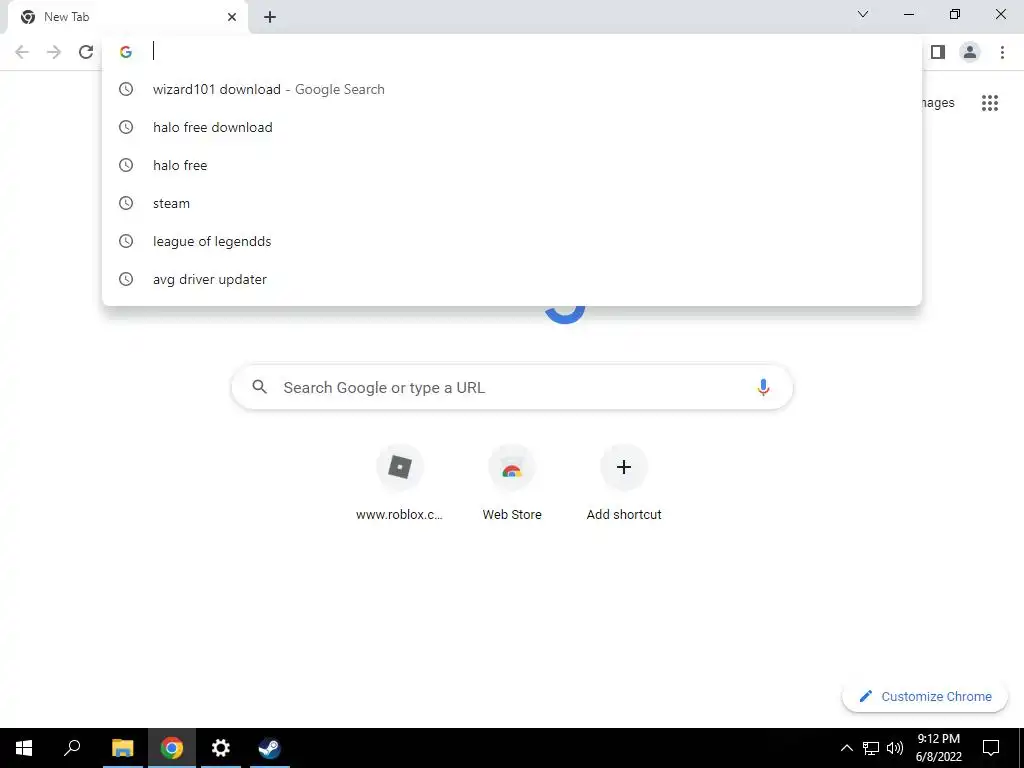This screenshot has width=1024, height=768.
Task: Select the New Tab tab
Action: (x=127, y=17)
